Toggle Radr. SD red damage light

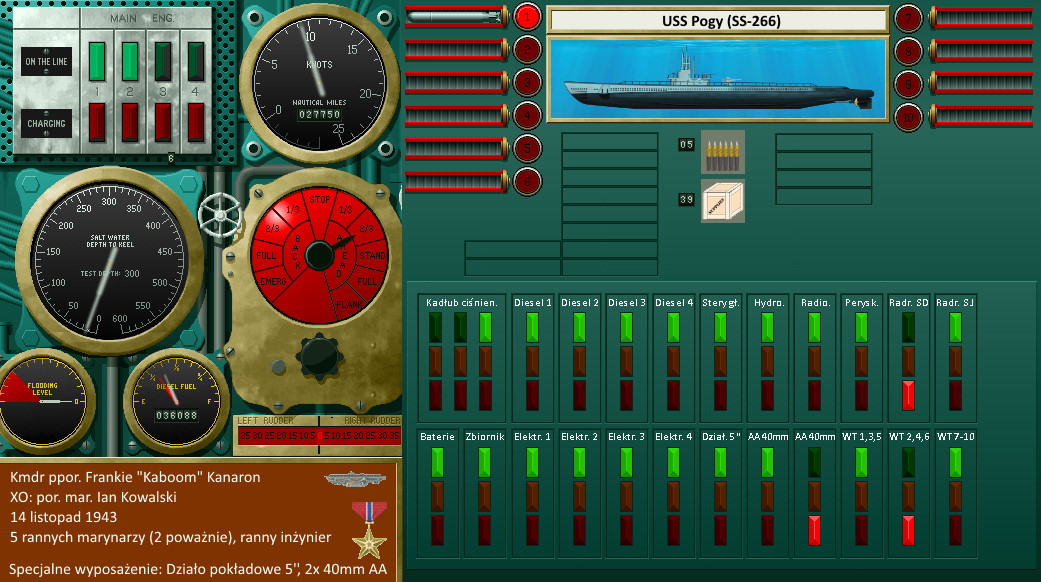coord(907,394)
